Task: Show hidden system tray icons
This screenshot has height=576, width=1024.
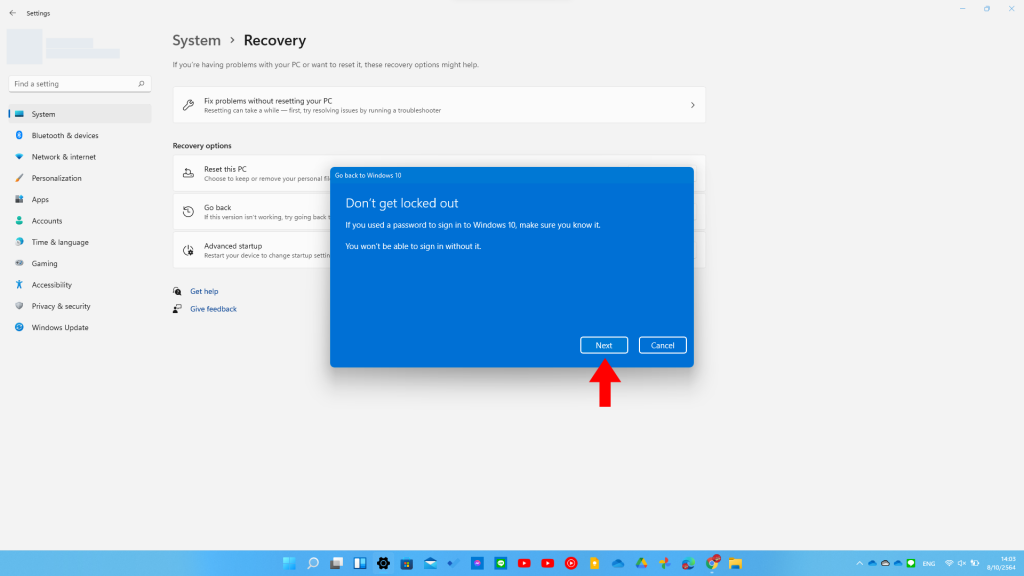Action: [x=859, y=563]
